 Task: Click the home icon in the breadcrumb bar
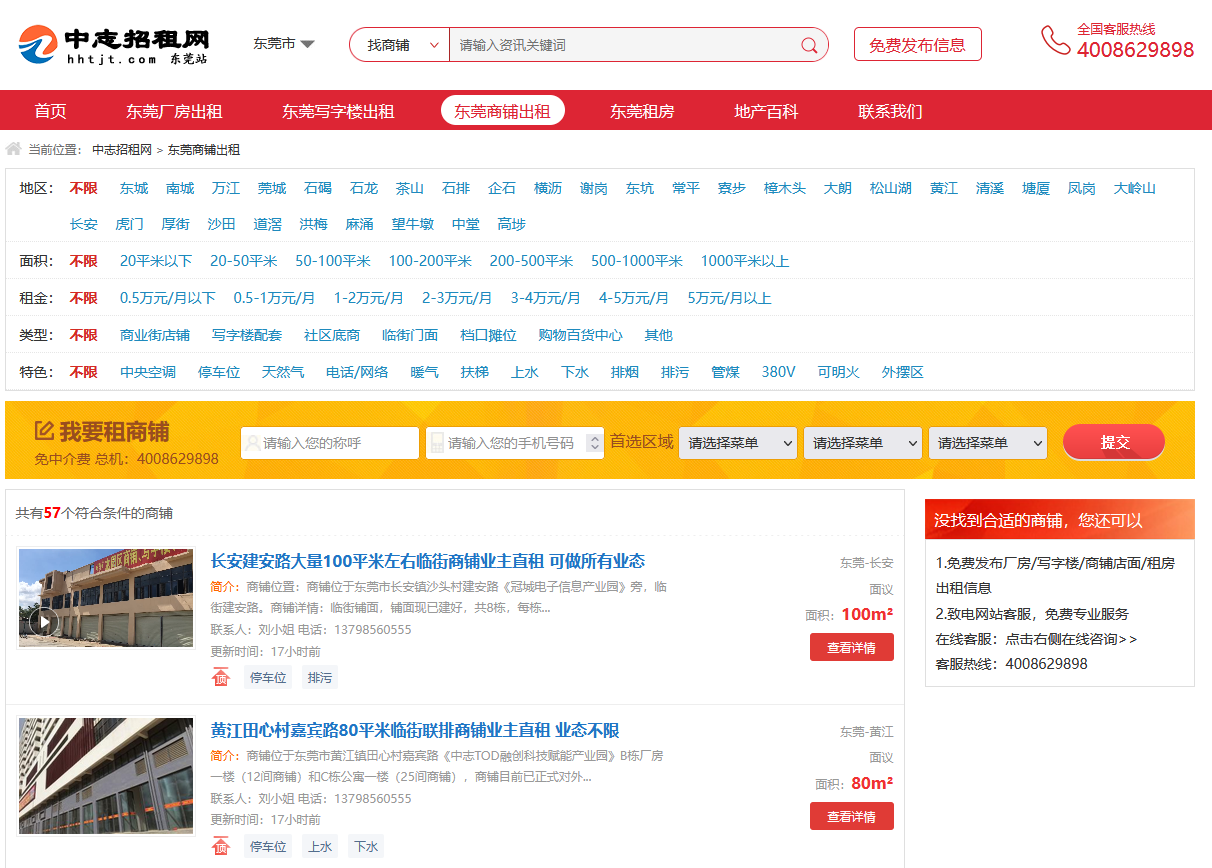(x=13, y=148)
